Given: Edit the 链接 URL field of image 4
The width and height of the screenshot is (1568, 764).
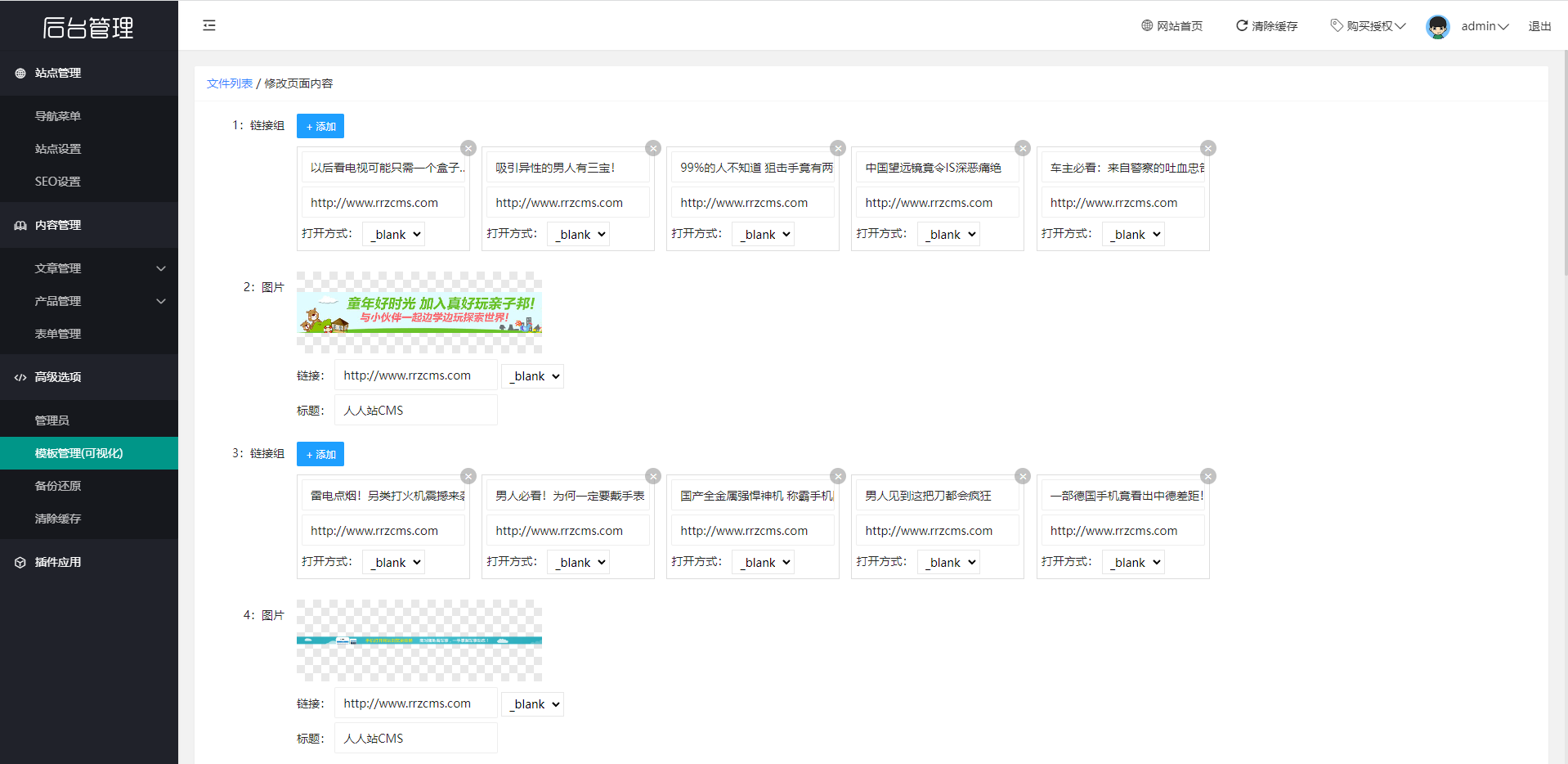Looking at the screenshot, I should (415, 703).
